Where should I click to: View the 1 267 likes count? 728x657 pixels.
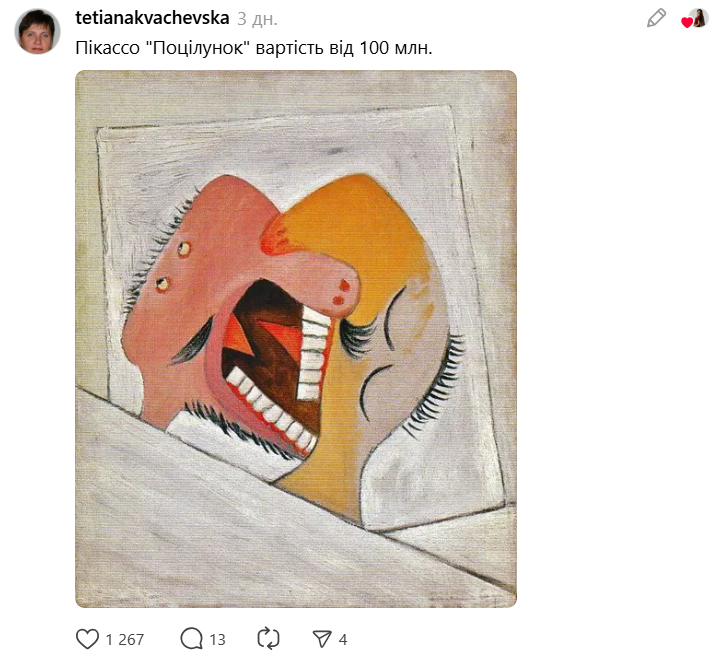click(x=125, y=640)
